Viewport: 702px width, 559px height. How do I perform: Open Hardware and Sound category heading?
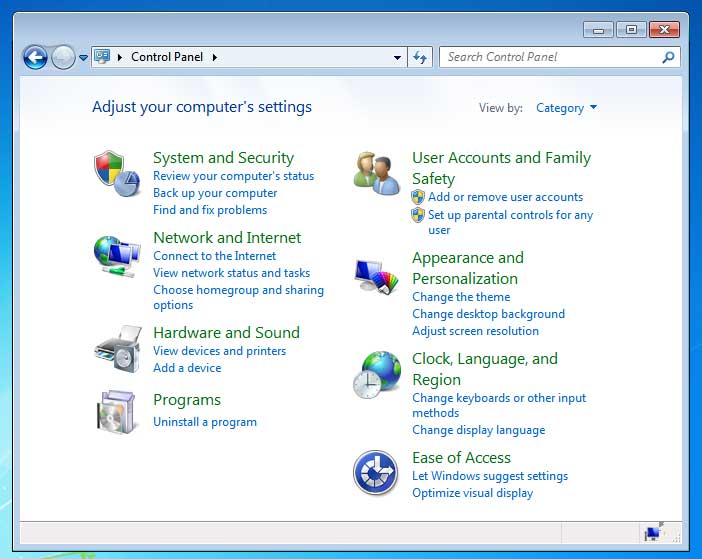point(226,333)
